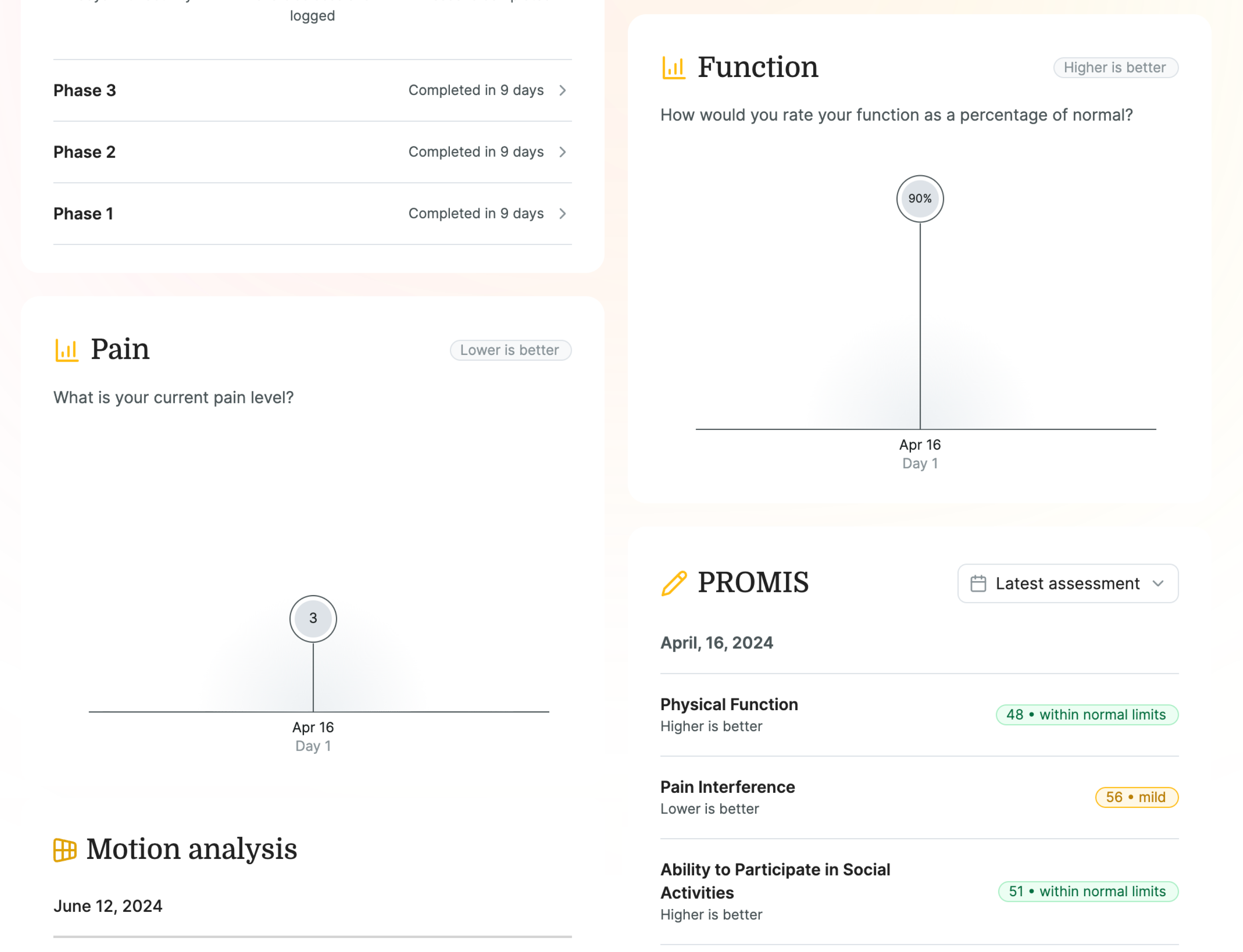Viewport: 1243px width, 952px height.
Task: Click the 56 mild score badge
Action: (x=1136, y=797)
